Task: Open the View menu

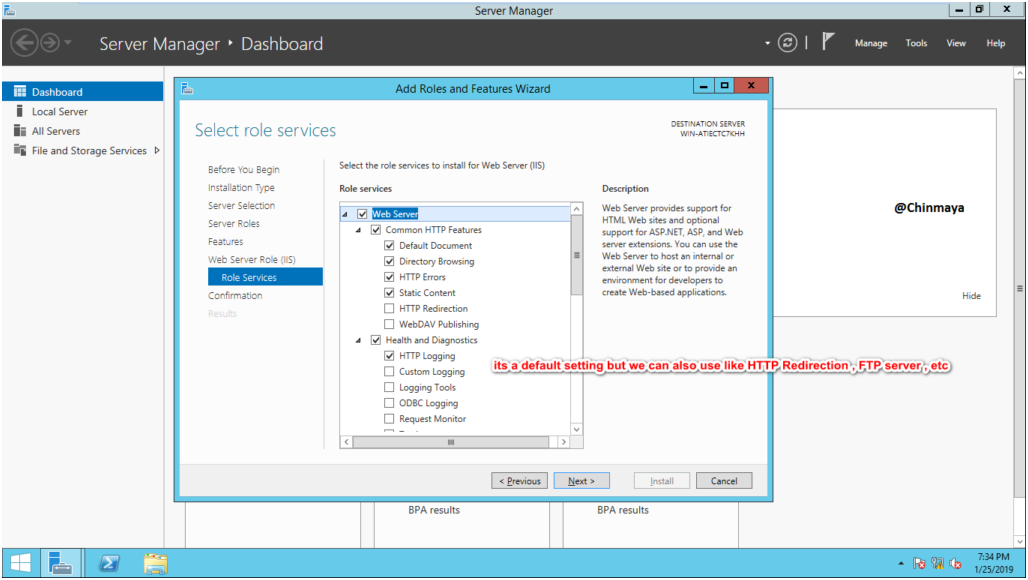Action: [x=956, y=43]
